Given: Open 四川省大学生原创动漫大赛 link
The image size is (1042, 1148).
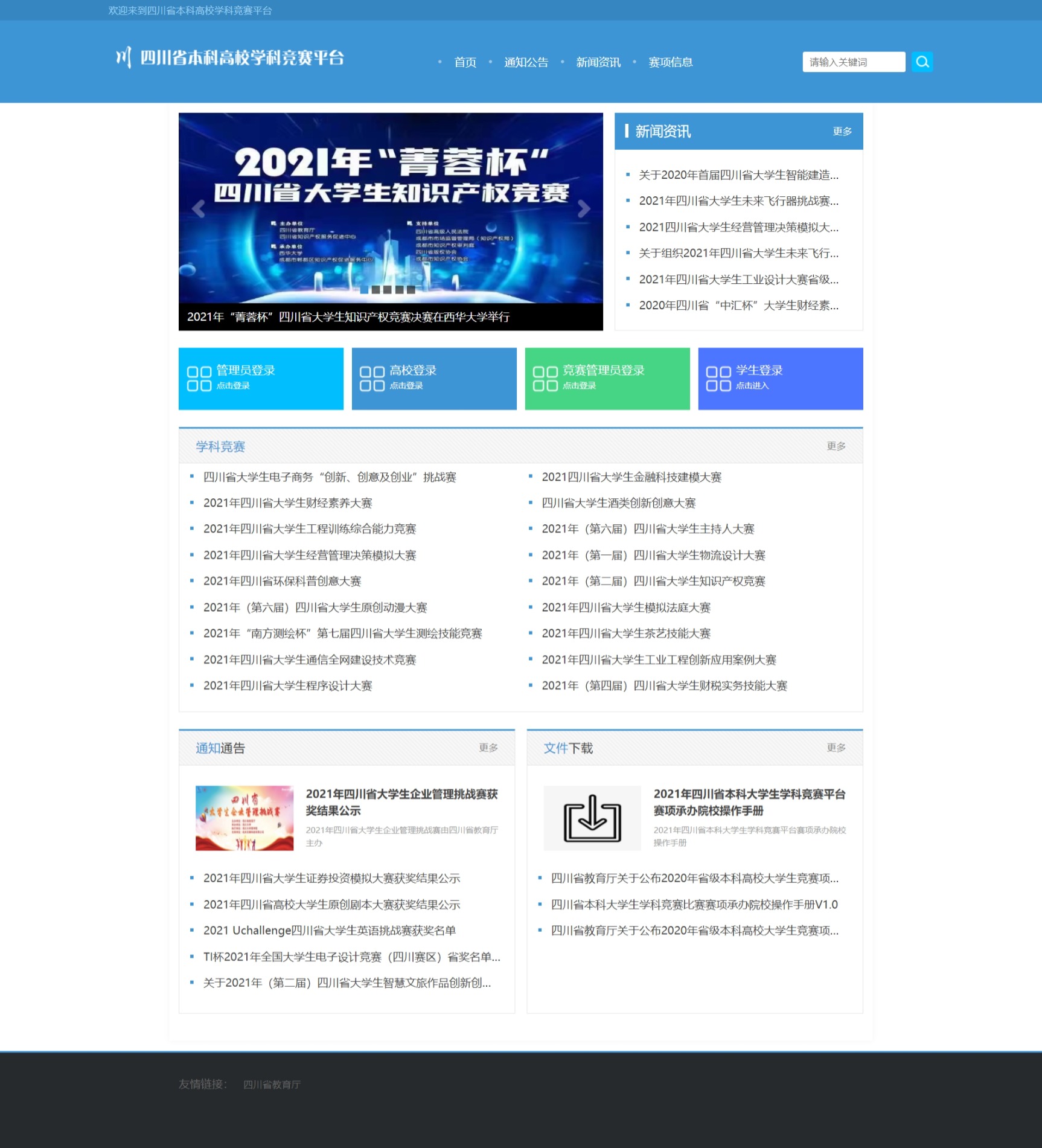Looking at the screenshot, I should click(x=315, y=608).
